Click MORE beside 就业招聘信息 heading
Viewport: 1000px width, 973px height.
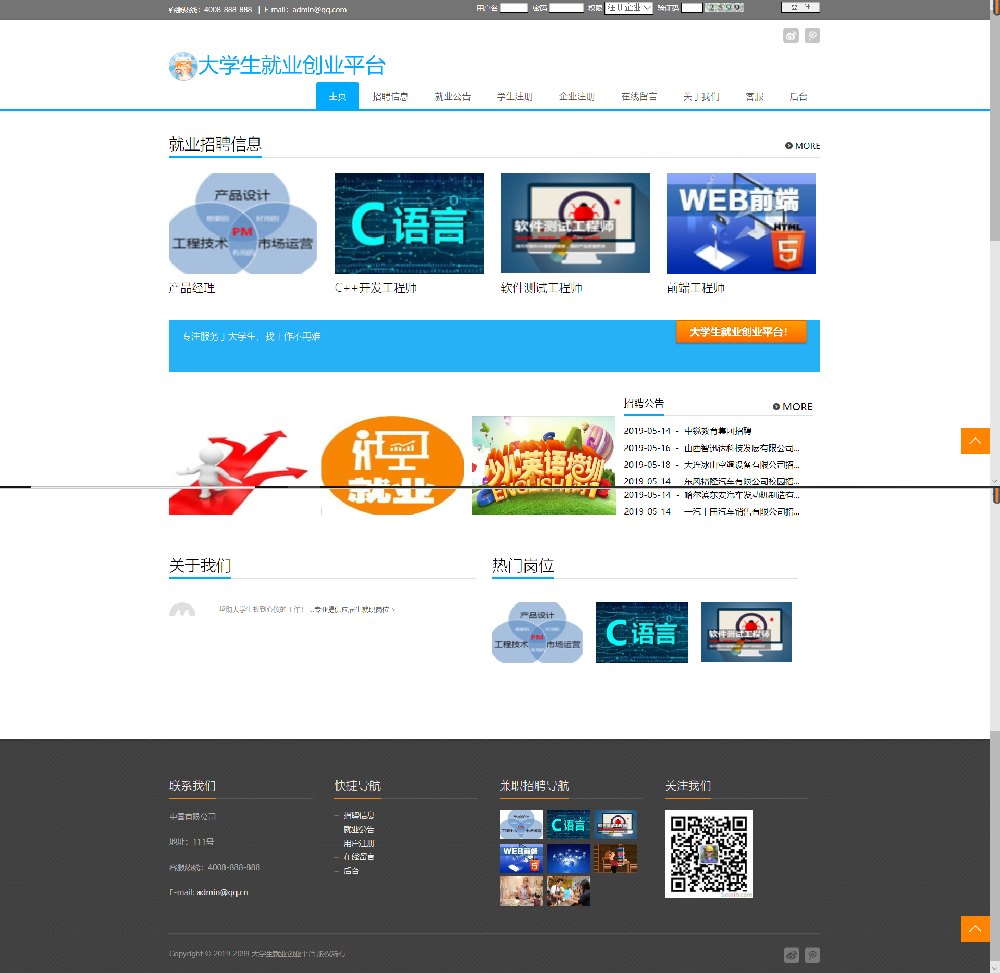pos(802,146)
